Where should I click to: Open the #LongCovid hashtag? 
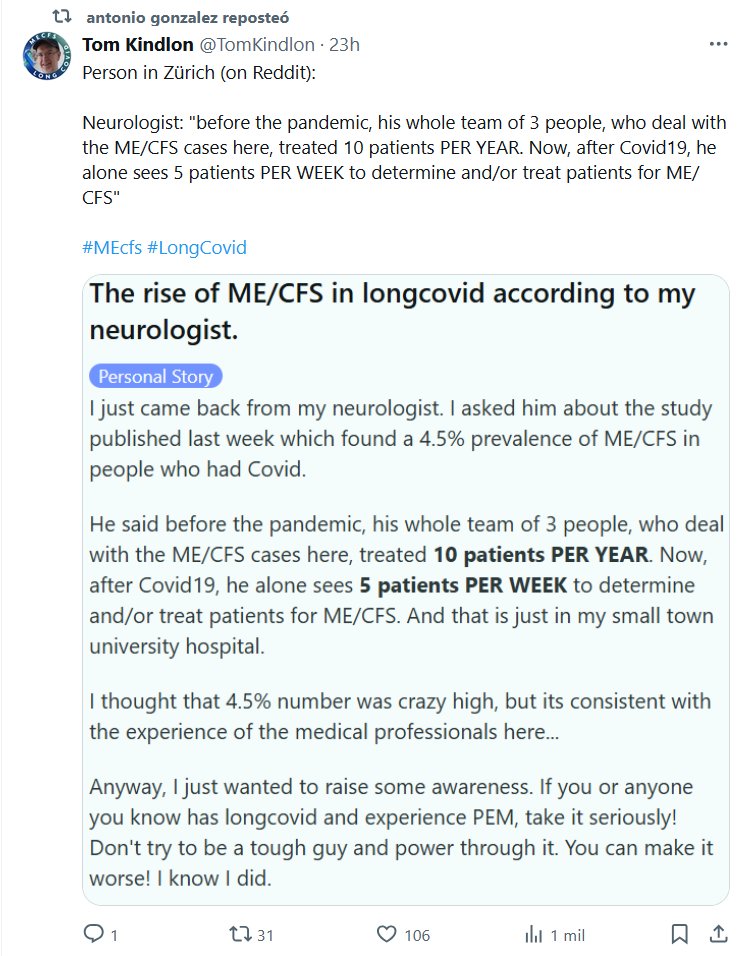[x=196, y=247]
